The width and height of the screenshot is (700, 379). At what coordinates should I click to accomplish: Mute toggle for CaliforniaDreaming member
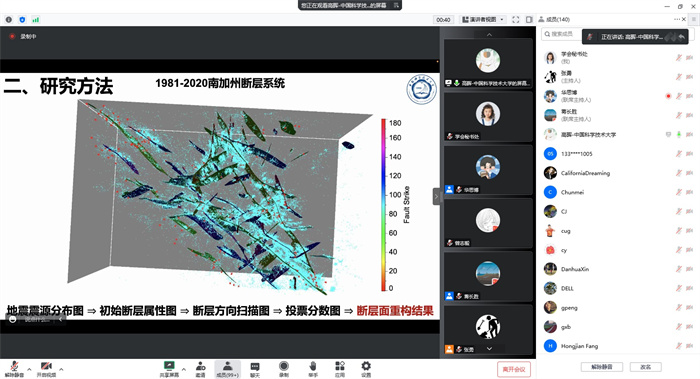click(x=679, y=173)
